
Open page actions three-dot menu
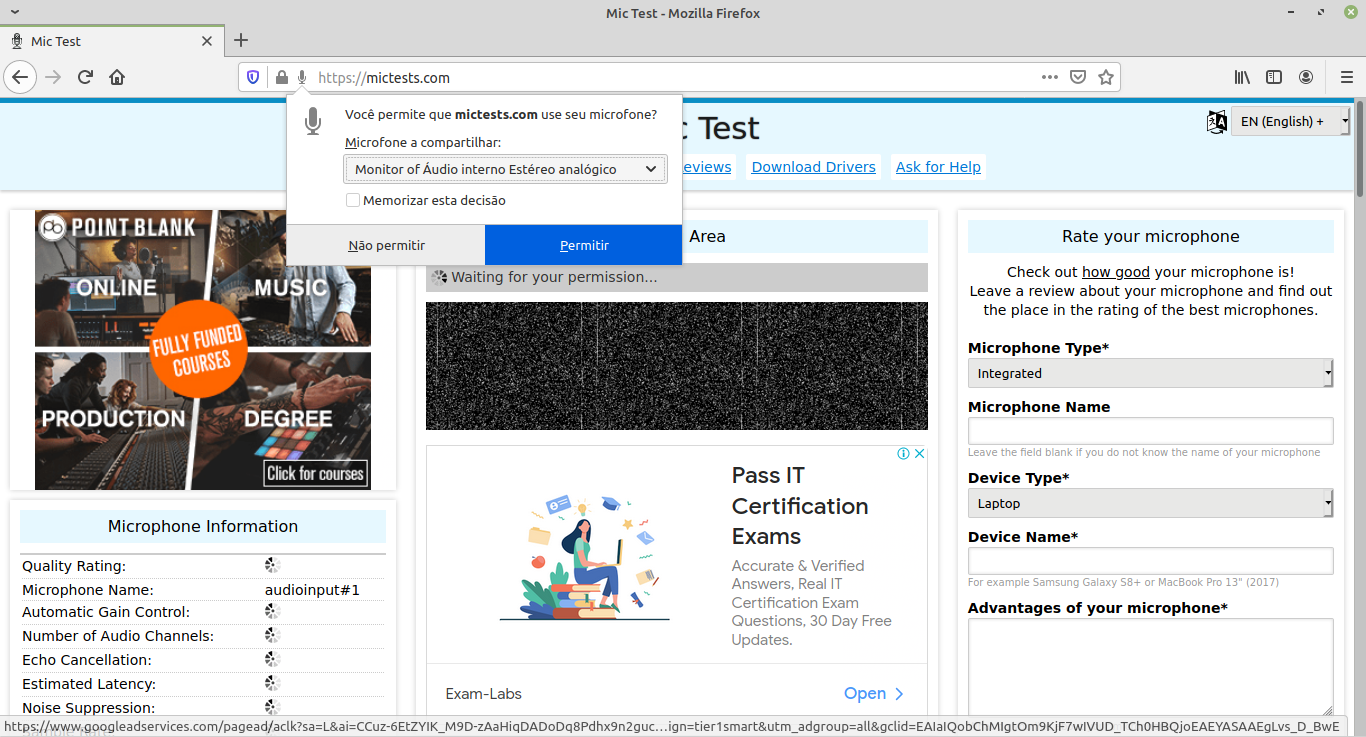[1049, 77]
